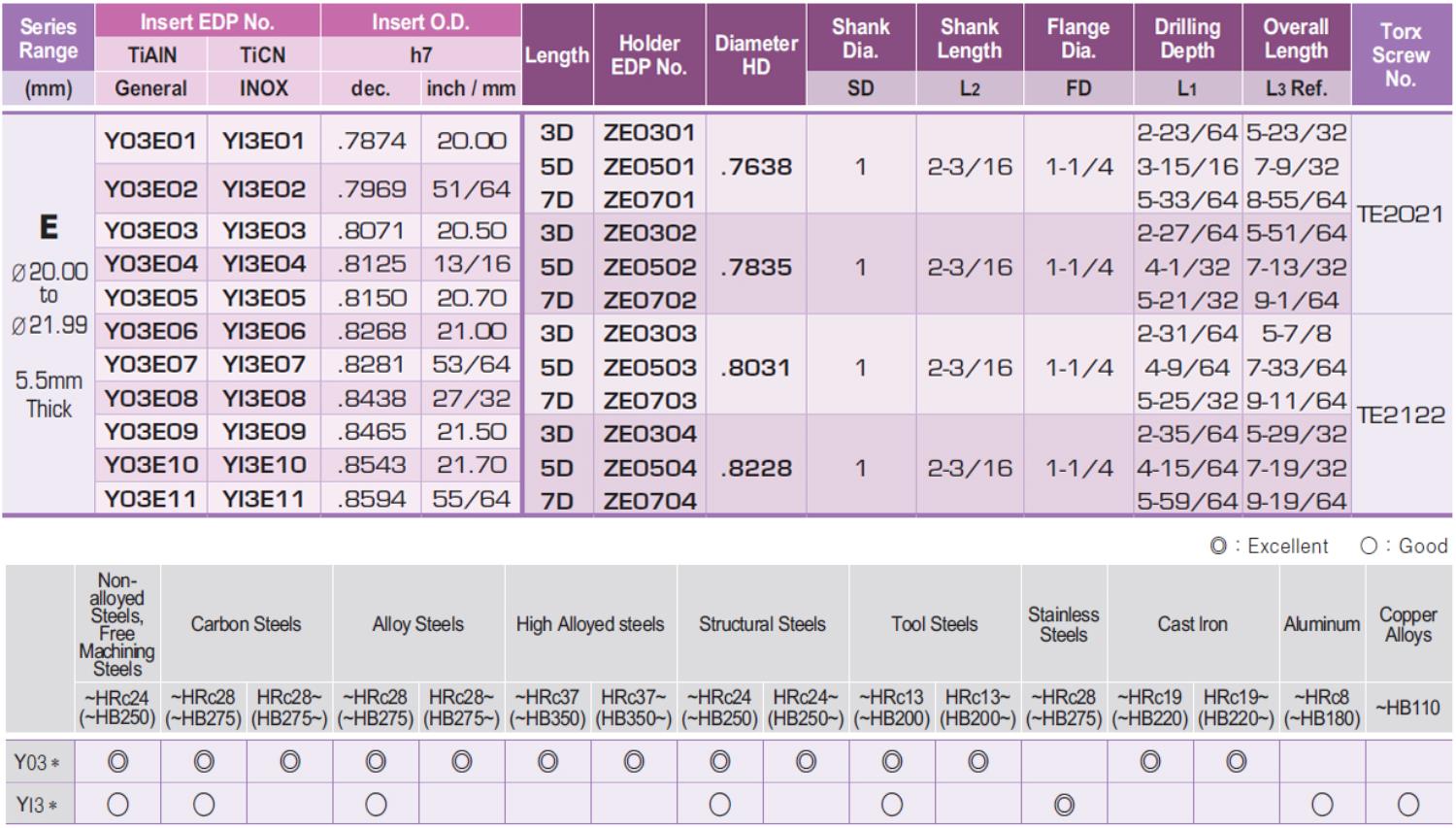Click the Torx Screw No. header
This screenshot has height=828, width=1456.
point(1401,55)
